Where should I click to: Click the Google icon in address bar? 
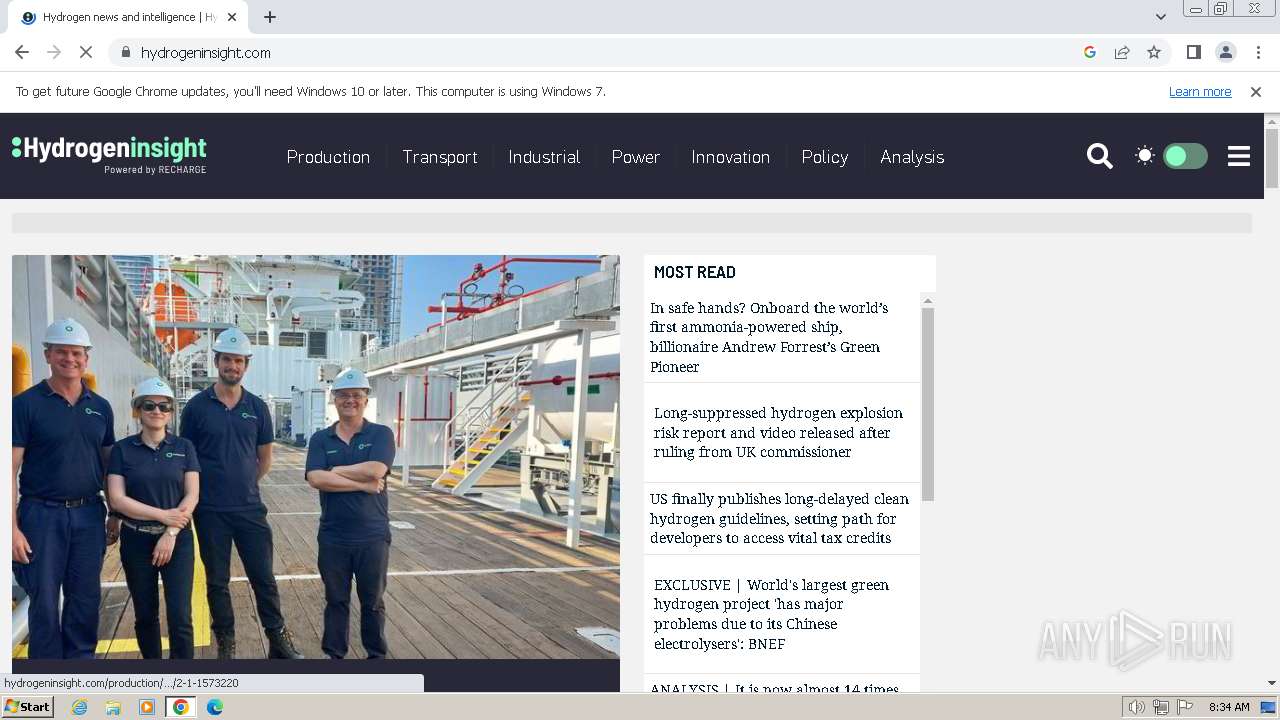(1090, 52)
